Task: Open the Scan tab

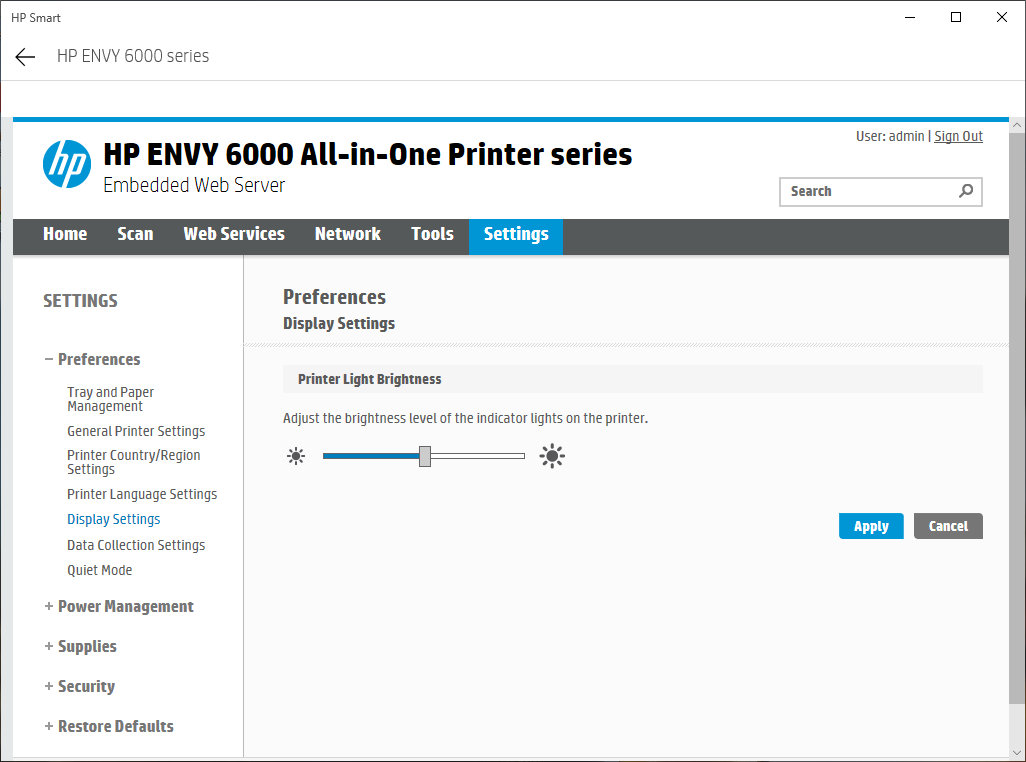Action: pos(135,234)
